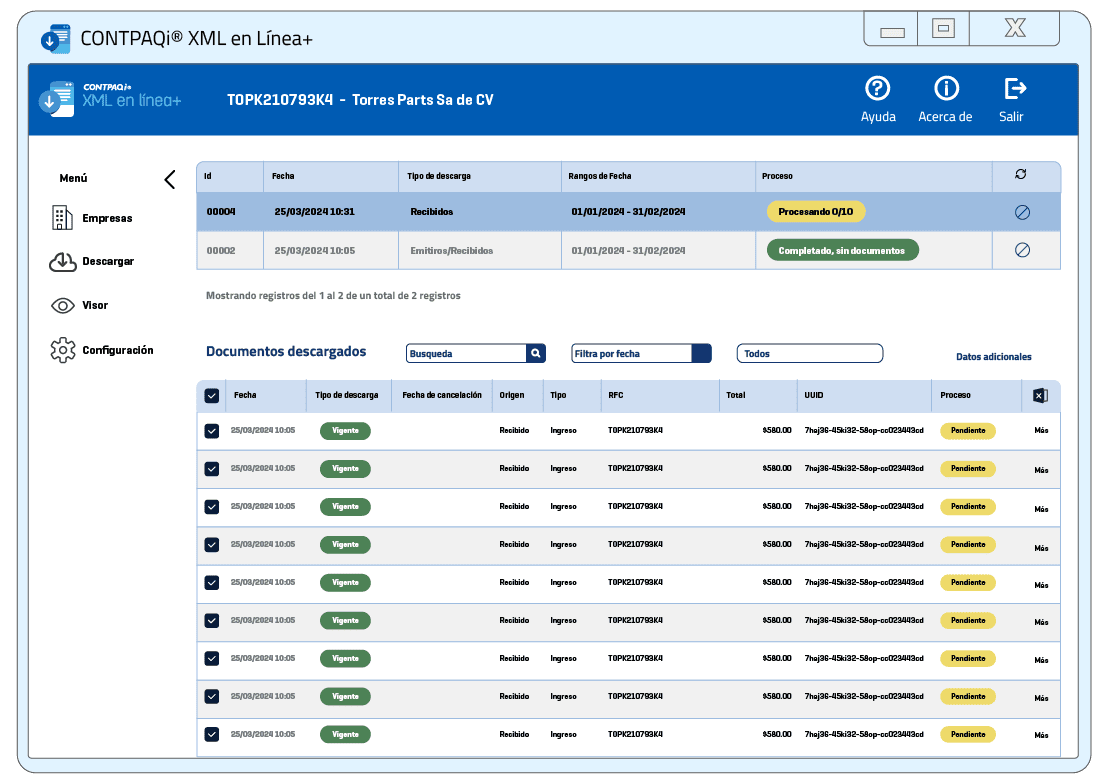
Task: Click the search magnifier icon
Action: [x=536, y=353]
